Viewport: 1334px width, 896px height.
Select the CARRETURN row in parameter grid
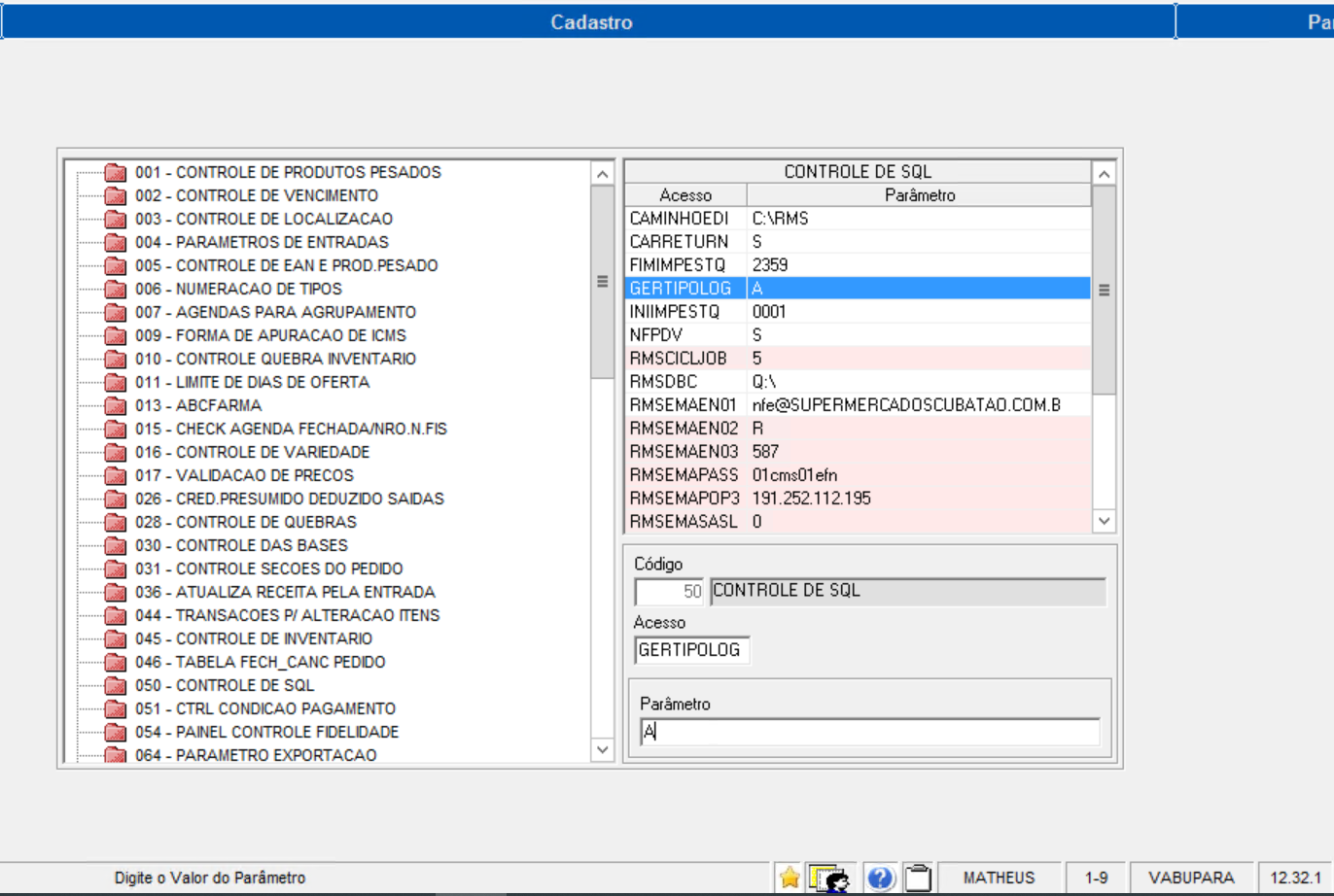click(858, 242)
